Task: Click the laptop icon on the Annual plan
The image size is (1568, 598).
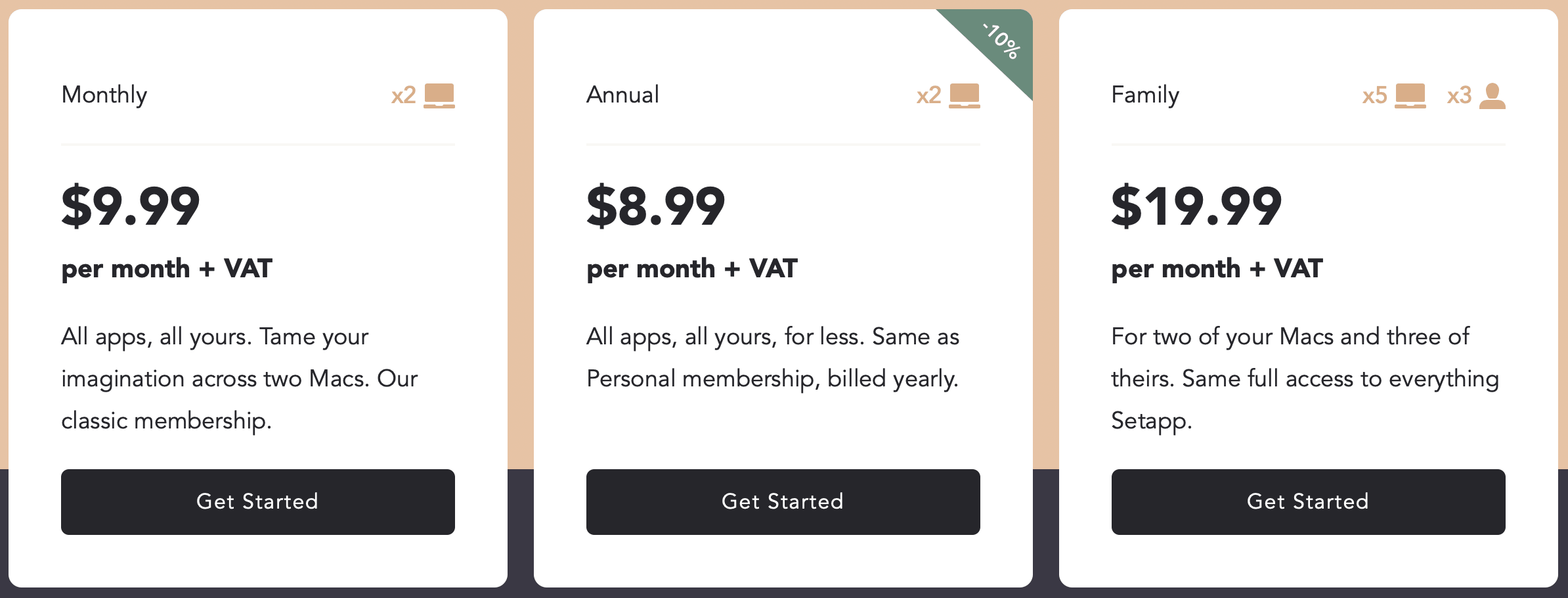Action: [x=965, y=96]
